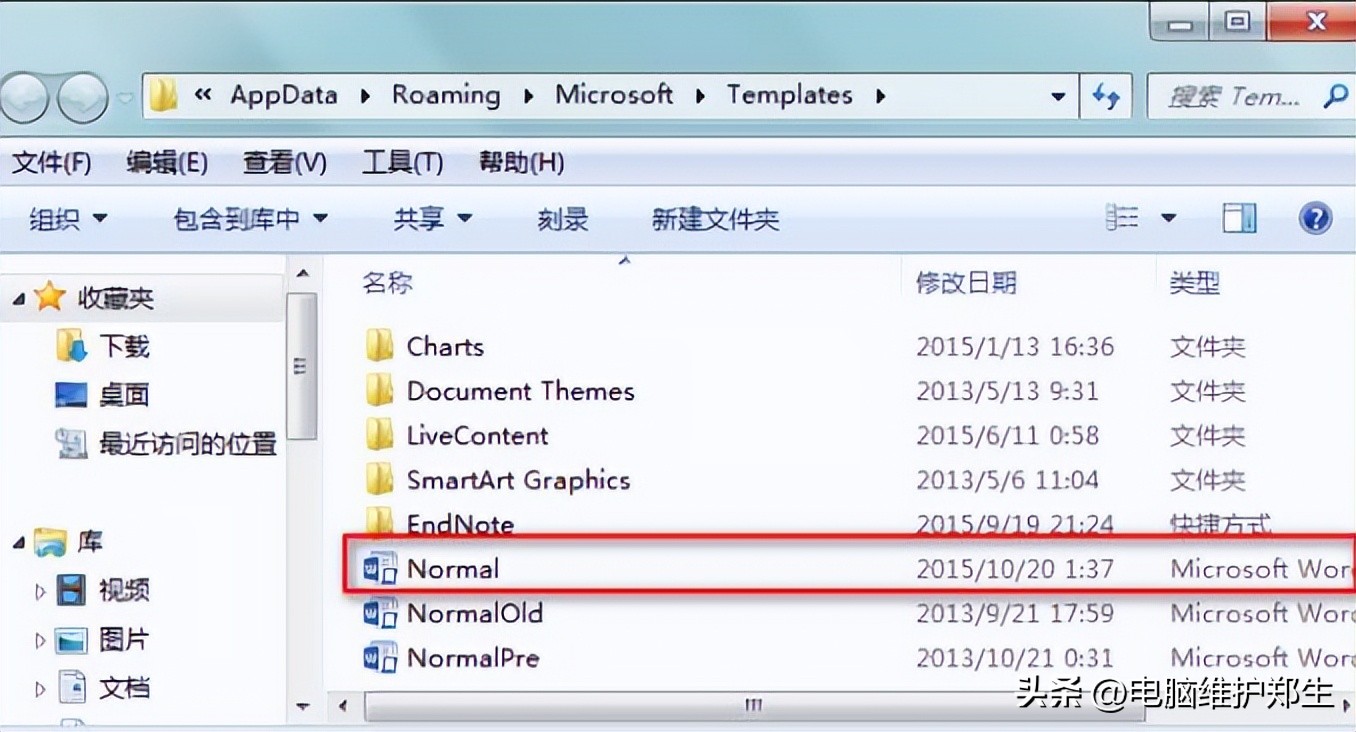
Task: Select the 文档 library
Action: (124, 688)
